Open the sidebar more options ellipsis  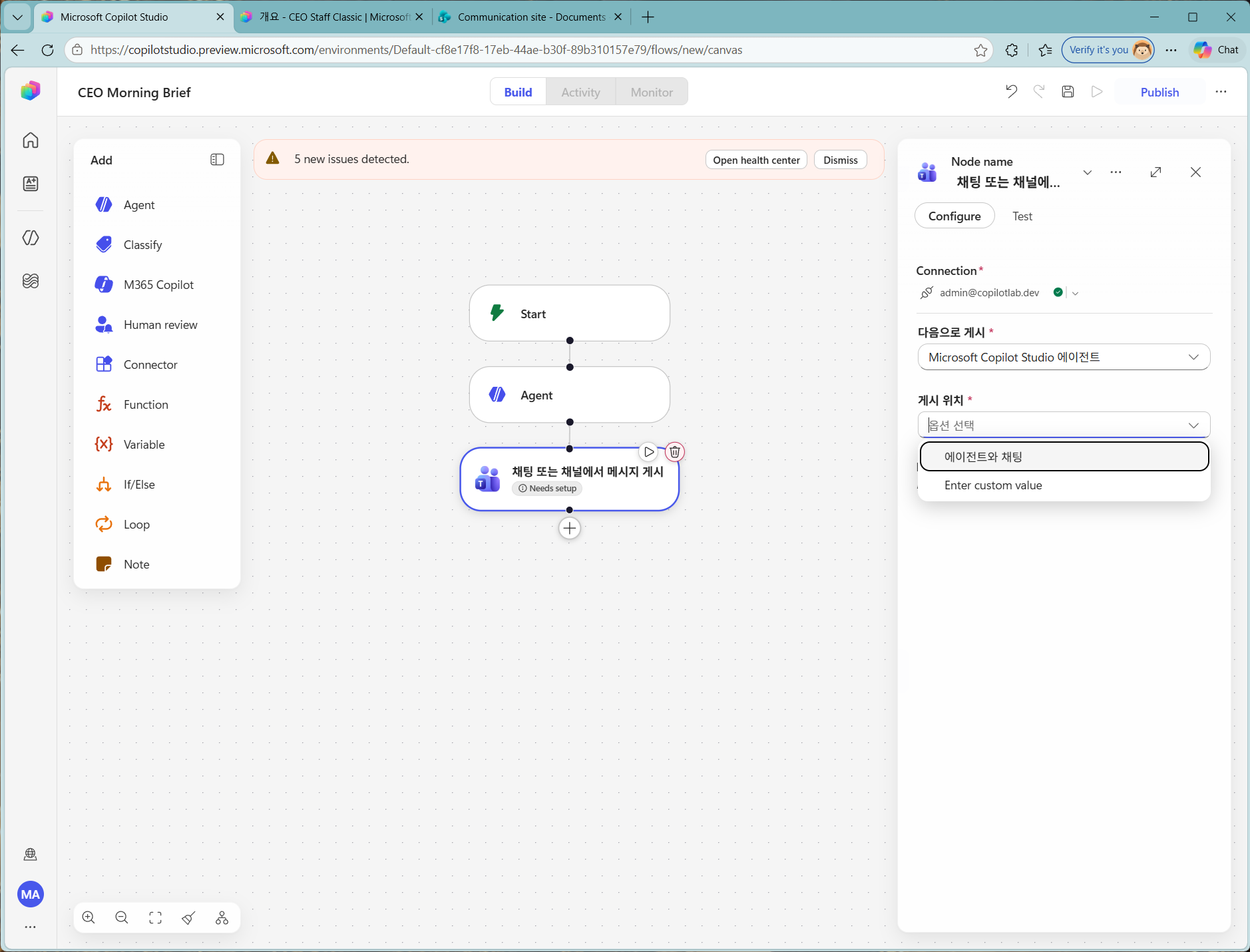[x=31, y=927]
